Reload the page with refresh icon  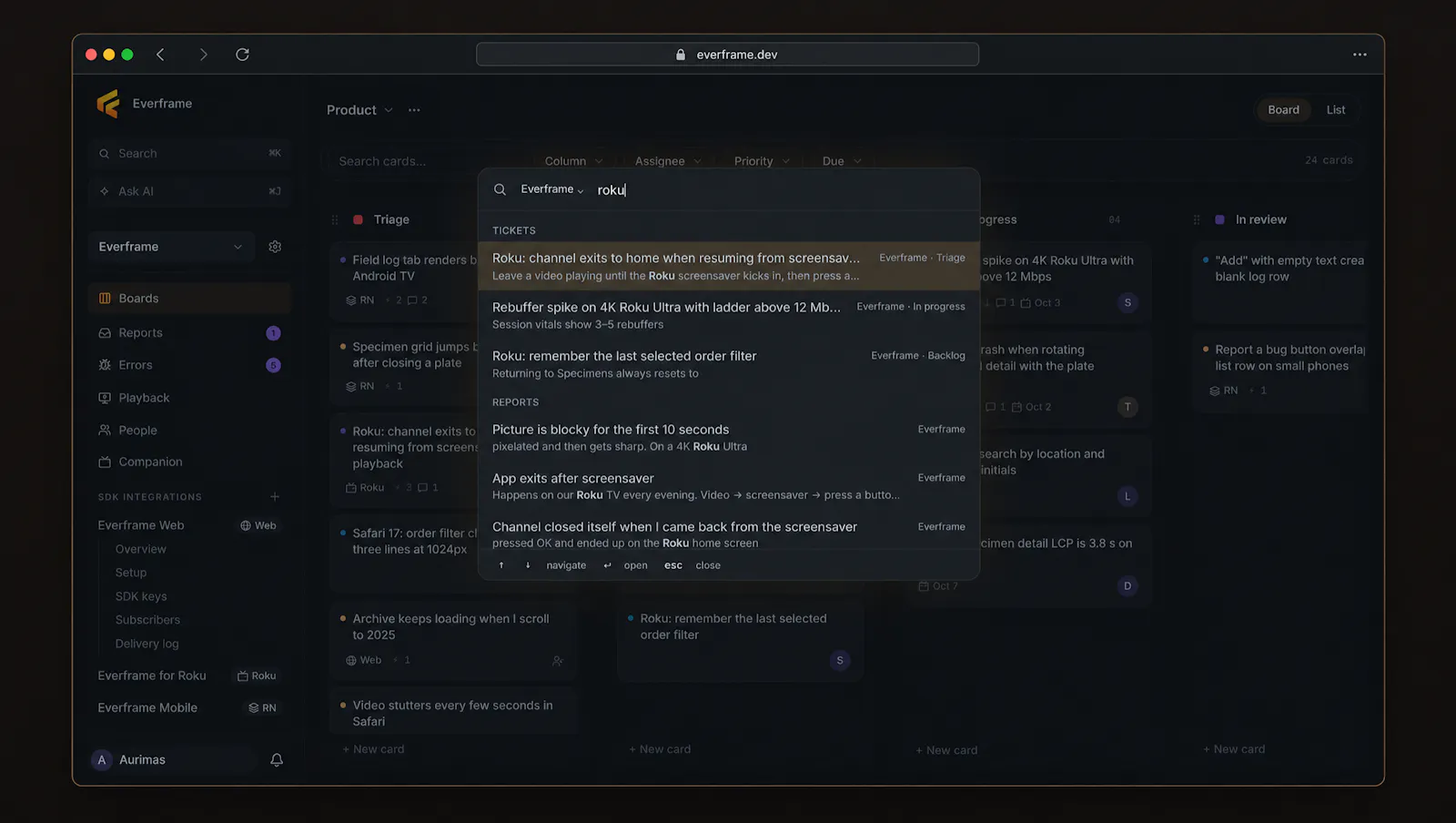(x=242, y=55)
